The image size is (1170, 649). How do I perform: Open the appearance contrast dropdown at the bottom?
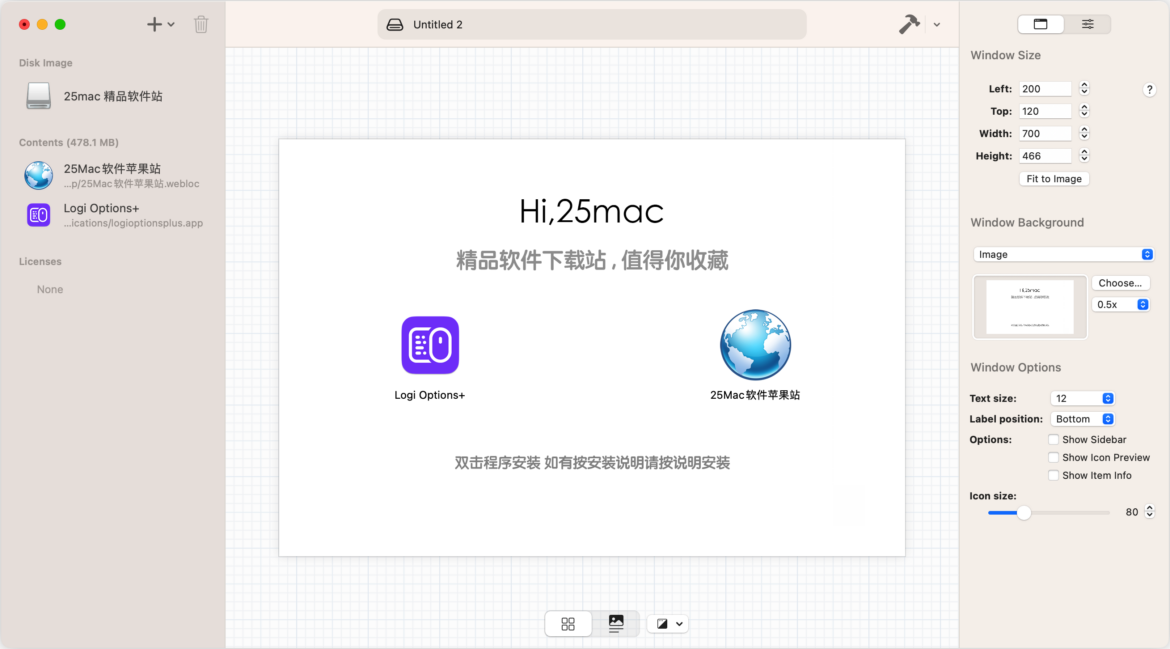pyautogui.click(x=669, y=624)
